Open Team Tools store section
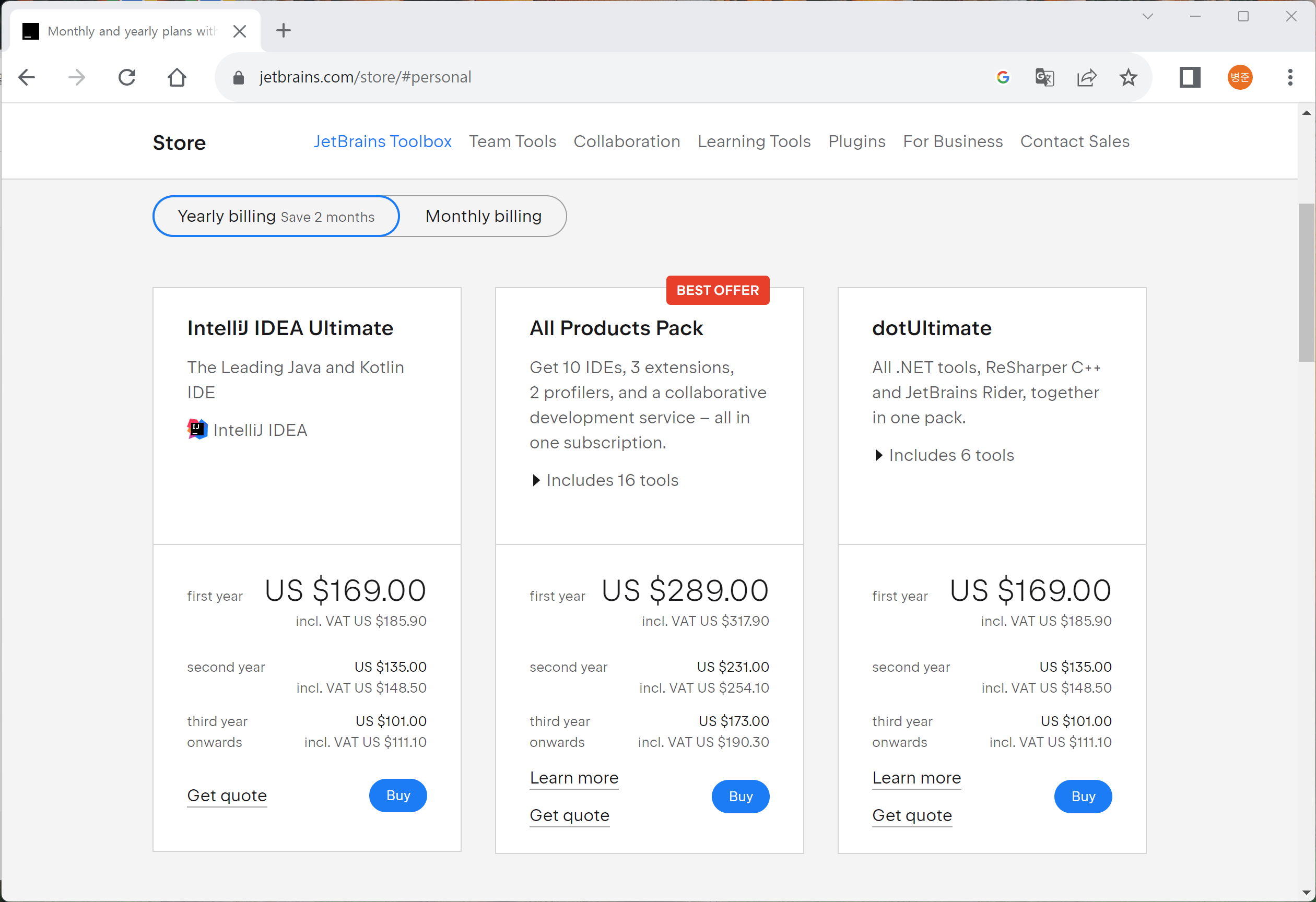 (x=512, y=141)
